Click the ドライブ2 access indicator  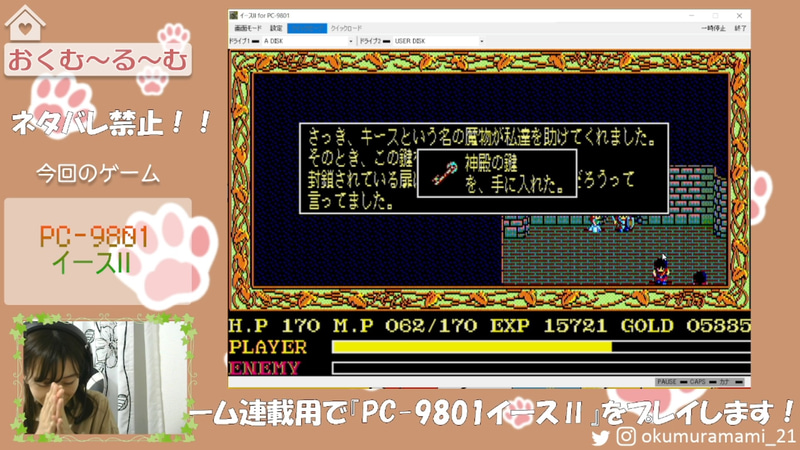[x=386, y=41]
